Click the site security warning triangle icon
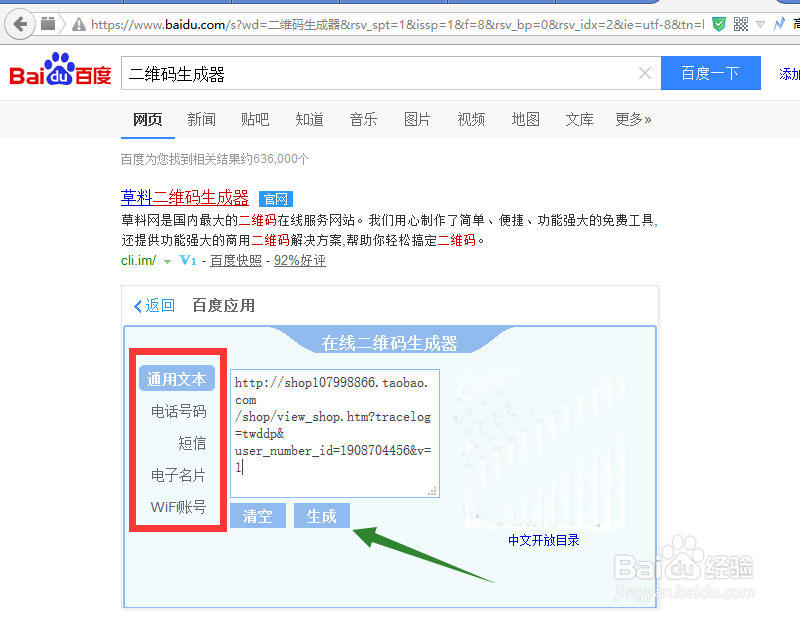 pos(79,24)
